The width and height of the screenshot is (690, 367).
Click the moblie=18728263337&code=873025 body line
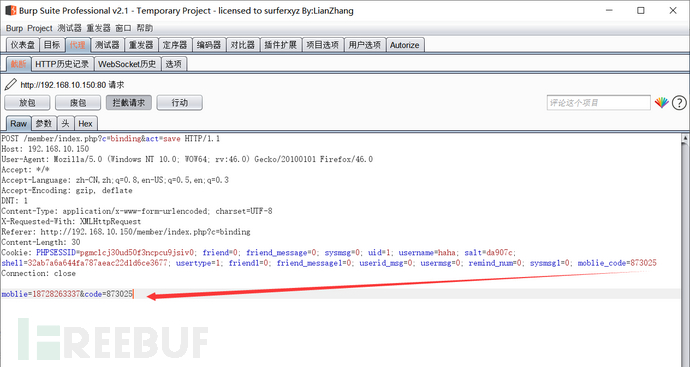tap(67, 294)
